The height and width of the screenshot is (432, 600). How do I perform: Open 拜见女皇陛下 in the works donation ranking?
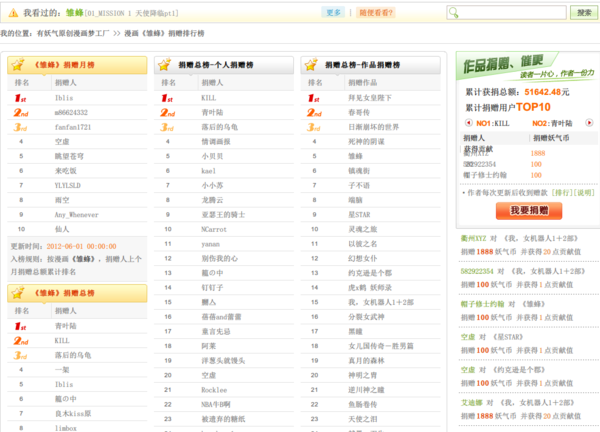coord(370,98)
